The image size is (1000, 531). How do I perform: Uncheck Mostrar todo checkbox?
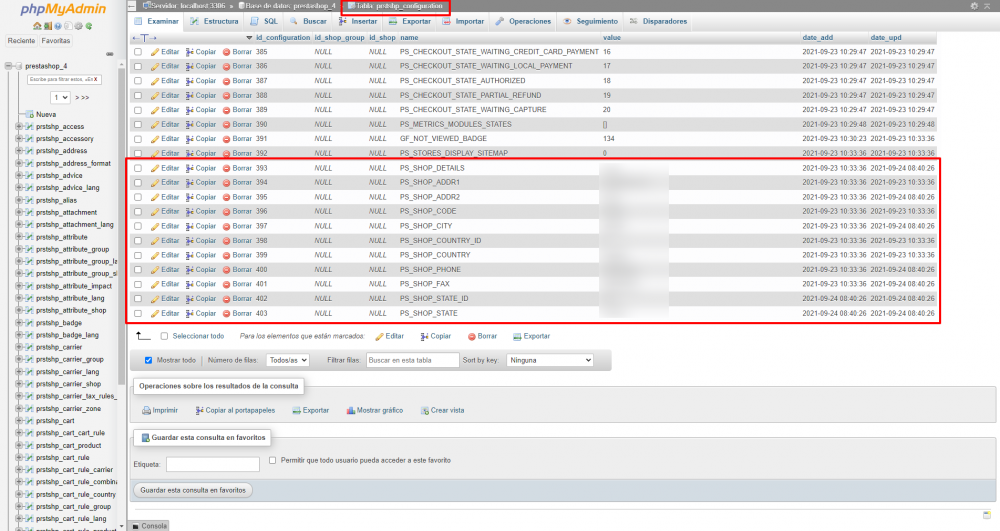(x=149, y=361)
